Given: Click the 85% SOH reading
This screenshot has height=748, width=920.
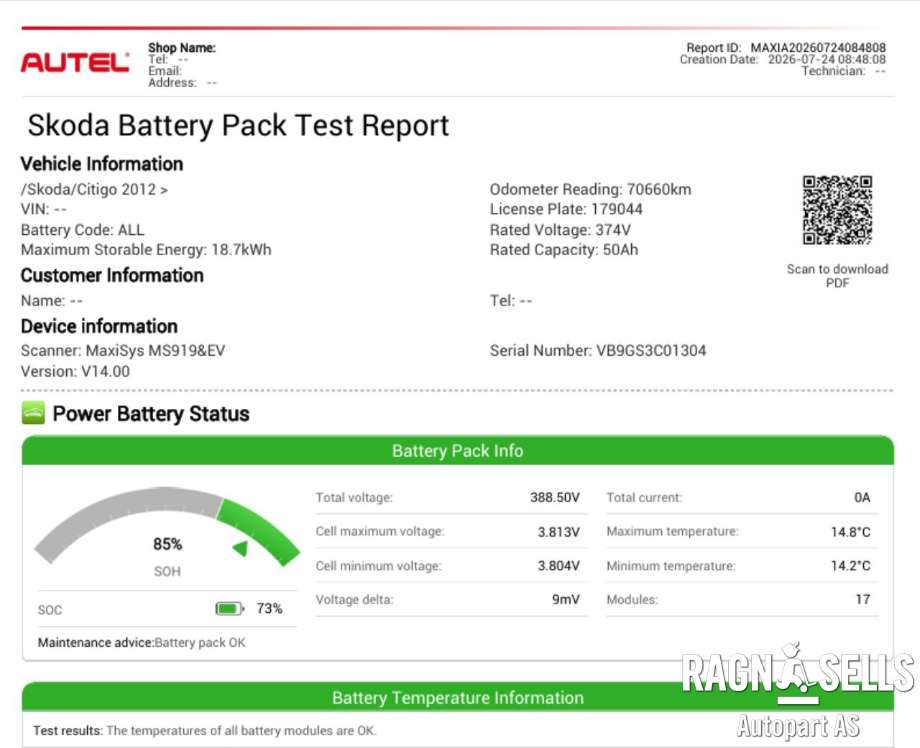Looking at the screenshot, I should coord(167,544).
